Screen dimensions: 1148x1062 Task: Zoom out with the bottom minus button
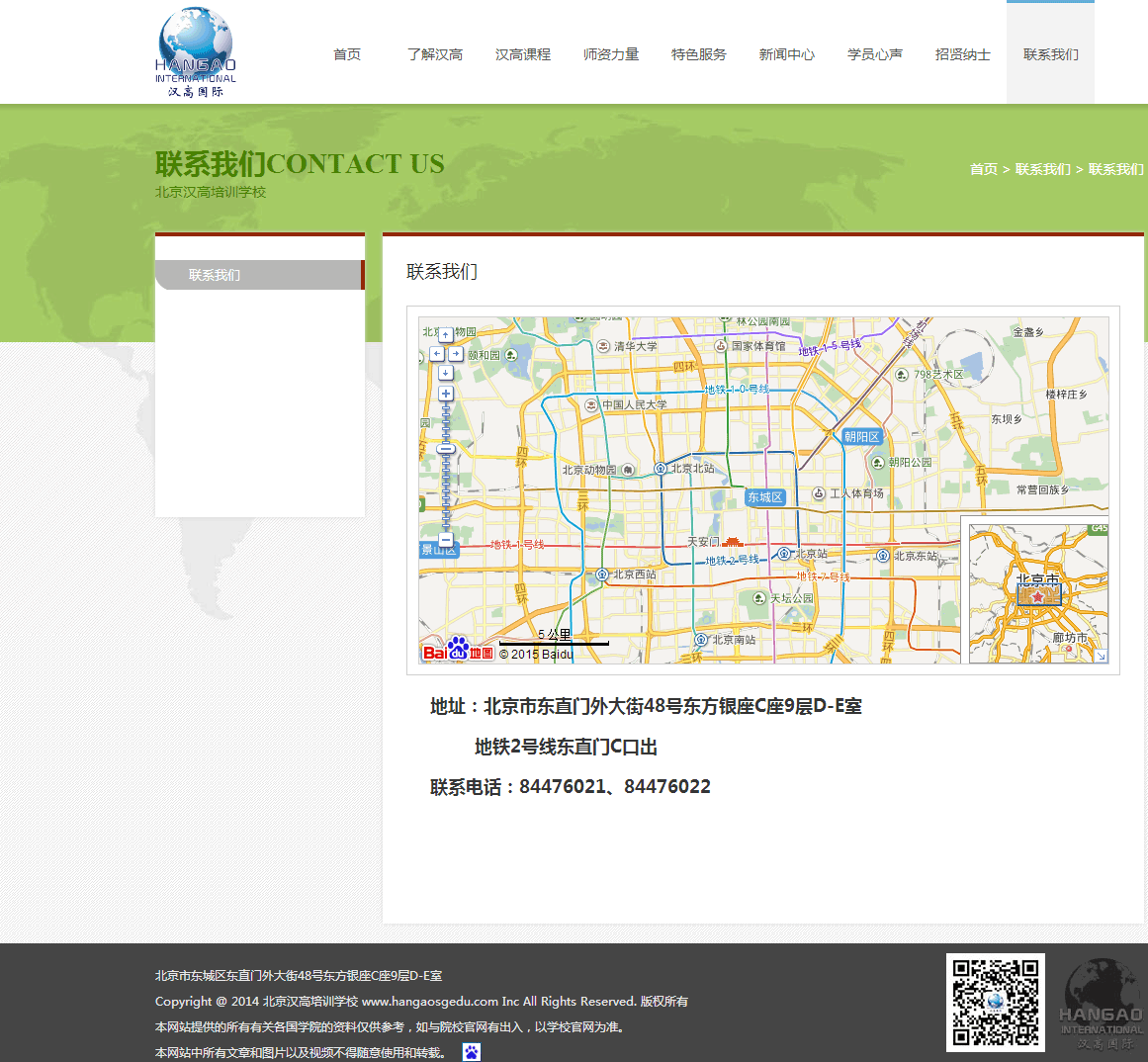coord(445,540)
